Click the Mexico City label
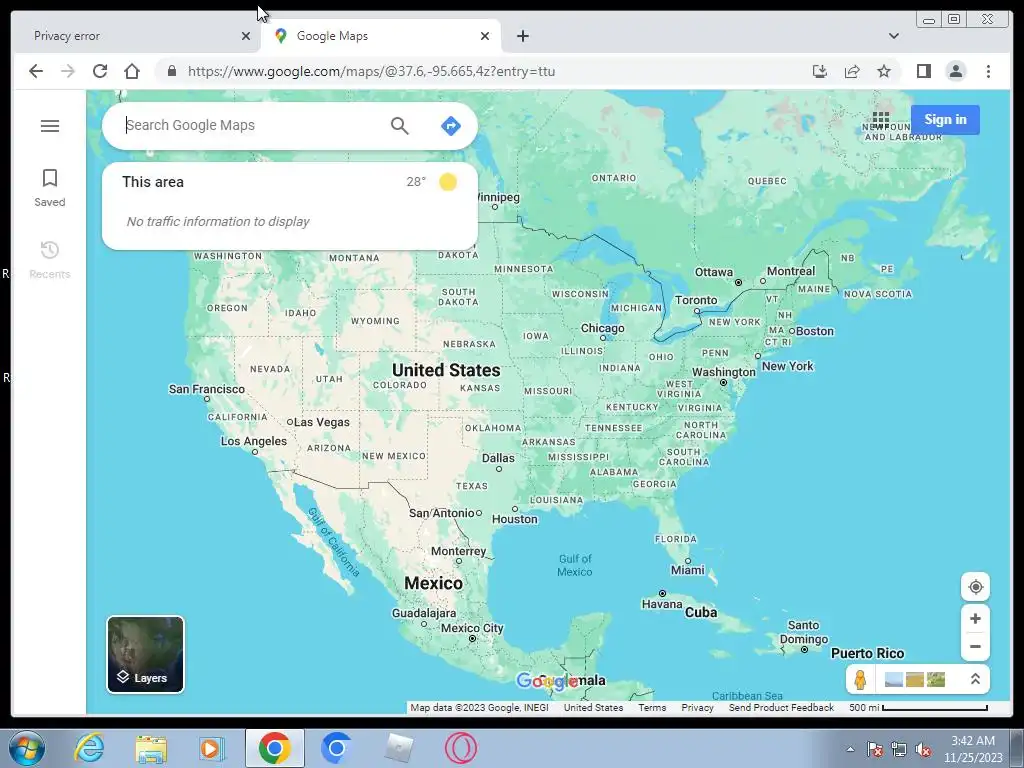Image resolution: width=1024 pixels, height=768 pixels. click(472, 628)
